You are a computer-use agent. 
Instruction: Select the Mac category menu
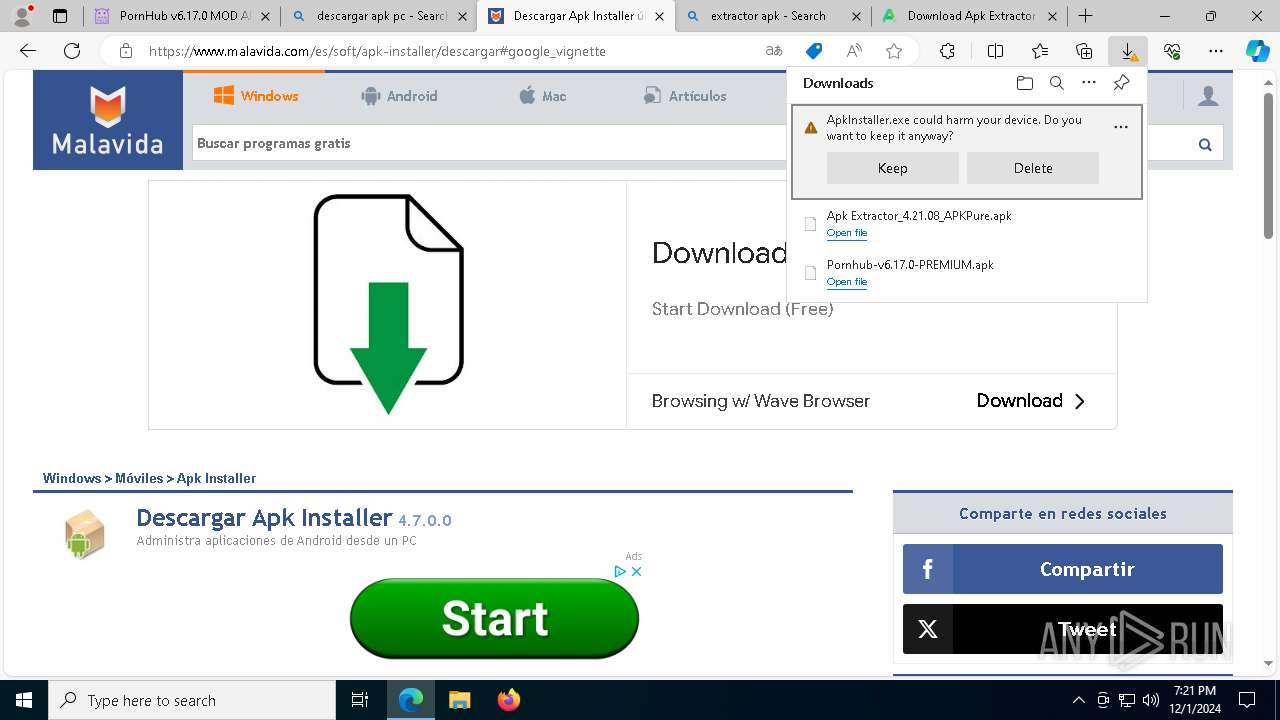click(x=542, y=96)
